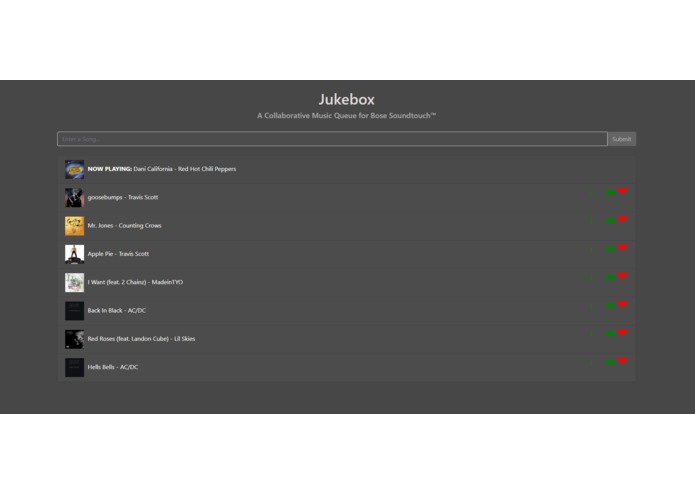The image size is (695, 494).
Task: Select the Apple Pie album cover thumbnail
Action: coord(74,254)
